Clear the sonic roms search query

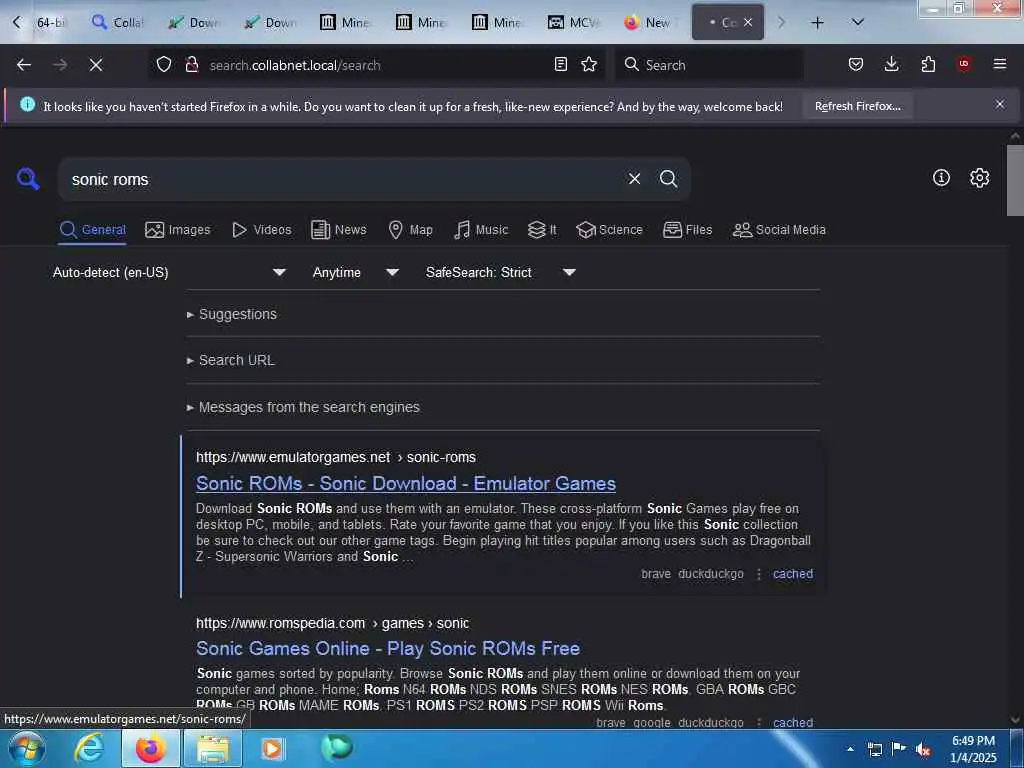point(634,178)
